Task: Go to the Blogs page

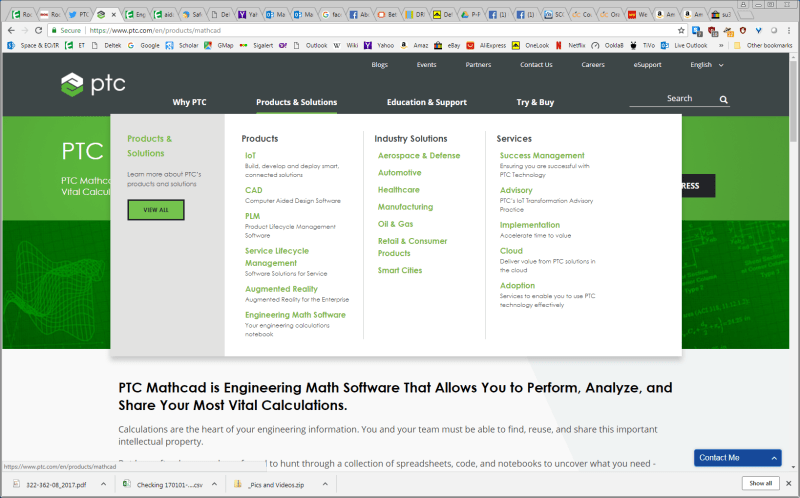Action: coord(380,65)
